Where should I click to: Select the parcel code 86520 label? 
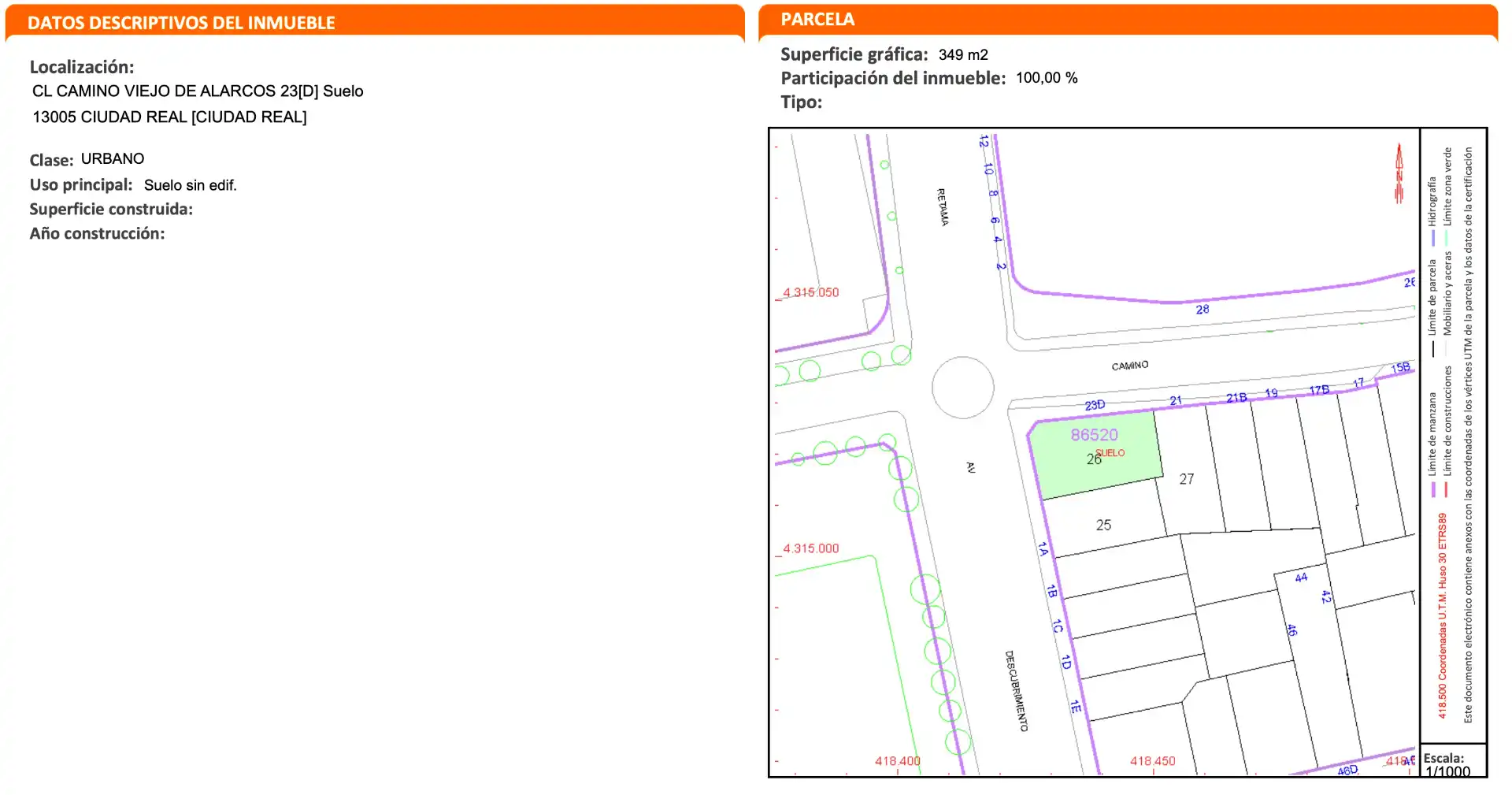pyautogui.click(x=1094, y=435)
